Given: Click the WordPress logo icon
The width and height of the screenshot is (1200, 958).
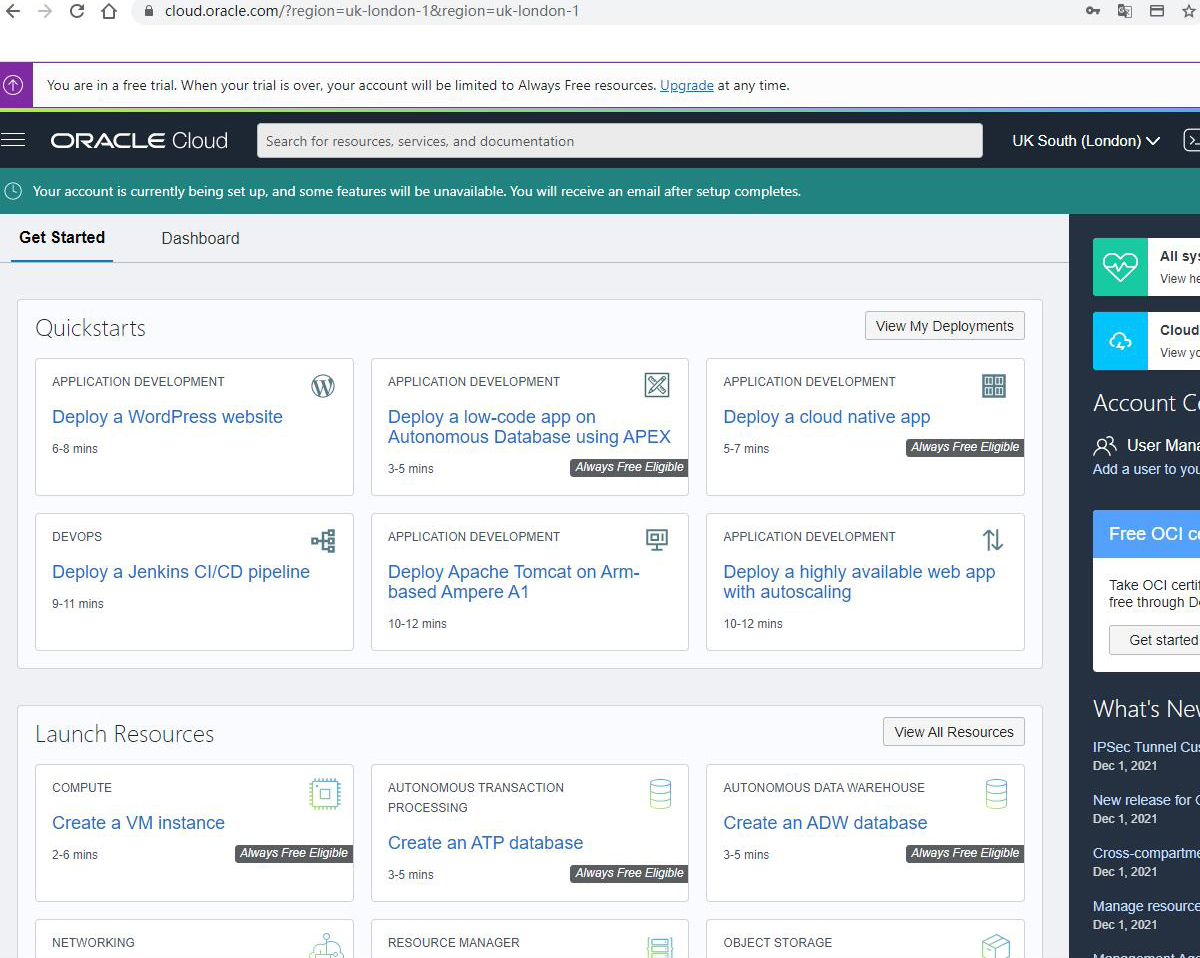Looking at the screenshot, I should pyautogui.click(x=323, y=386).
